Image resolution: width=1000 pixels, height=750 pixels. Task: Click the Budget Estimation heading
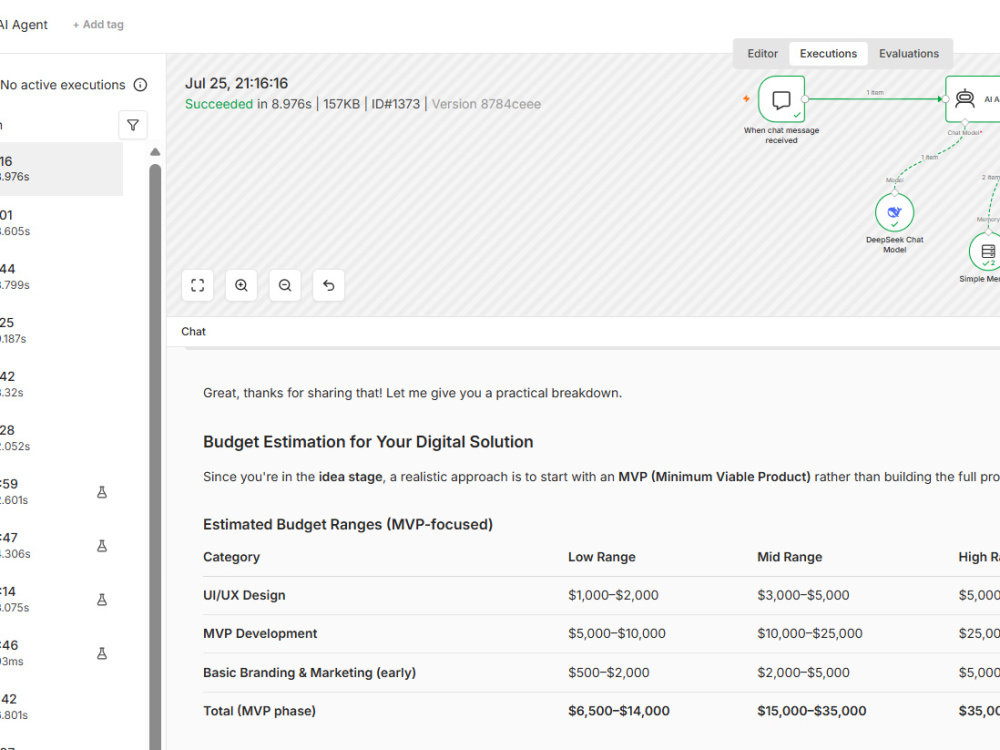tap(368, 442)
